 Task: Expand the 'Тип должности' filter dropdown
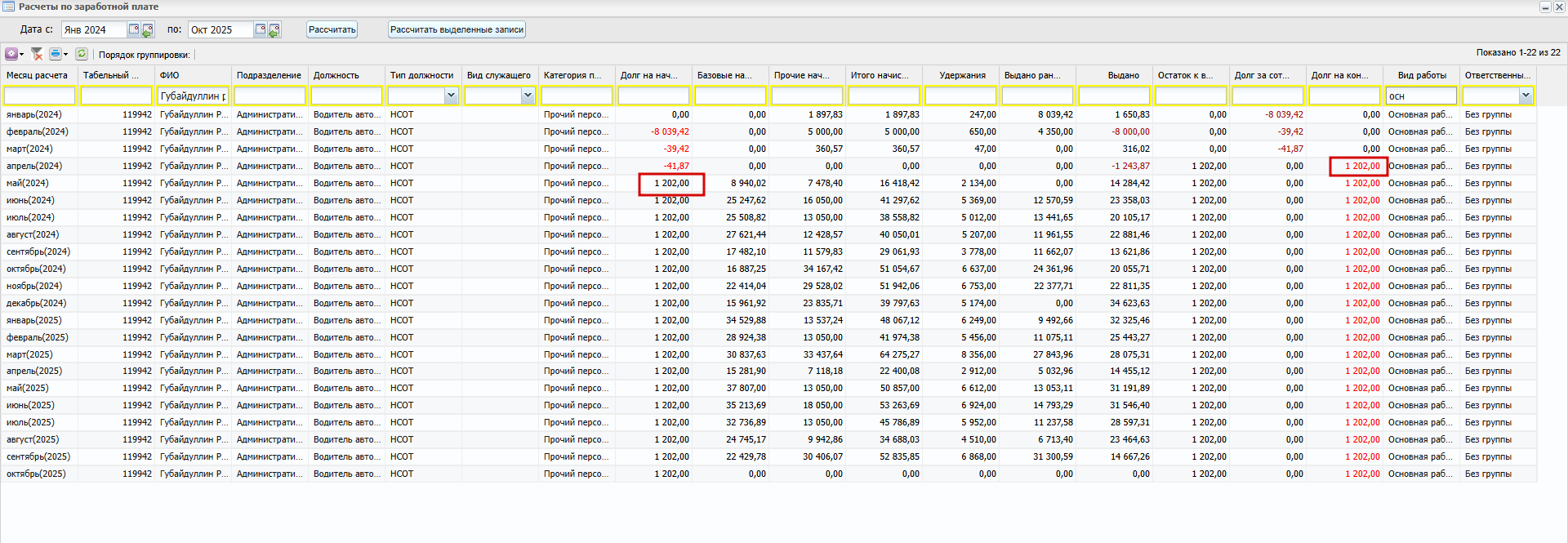click(451, 96)
